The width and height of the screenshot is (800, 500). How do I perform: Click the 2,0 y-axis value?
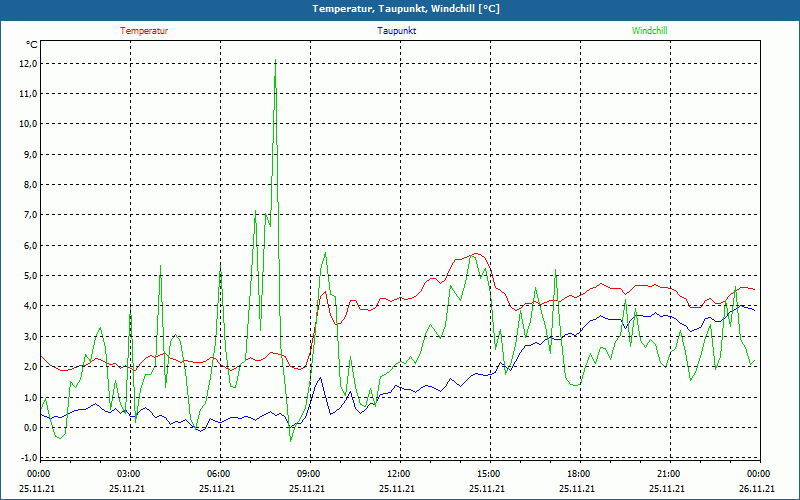pyautogui.click(x=30, y=367)
